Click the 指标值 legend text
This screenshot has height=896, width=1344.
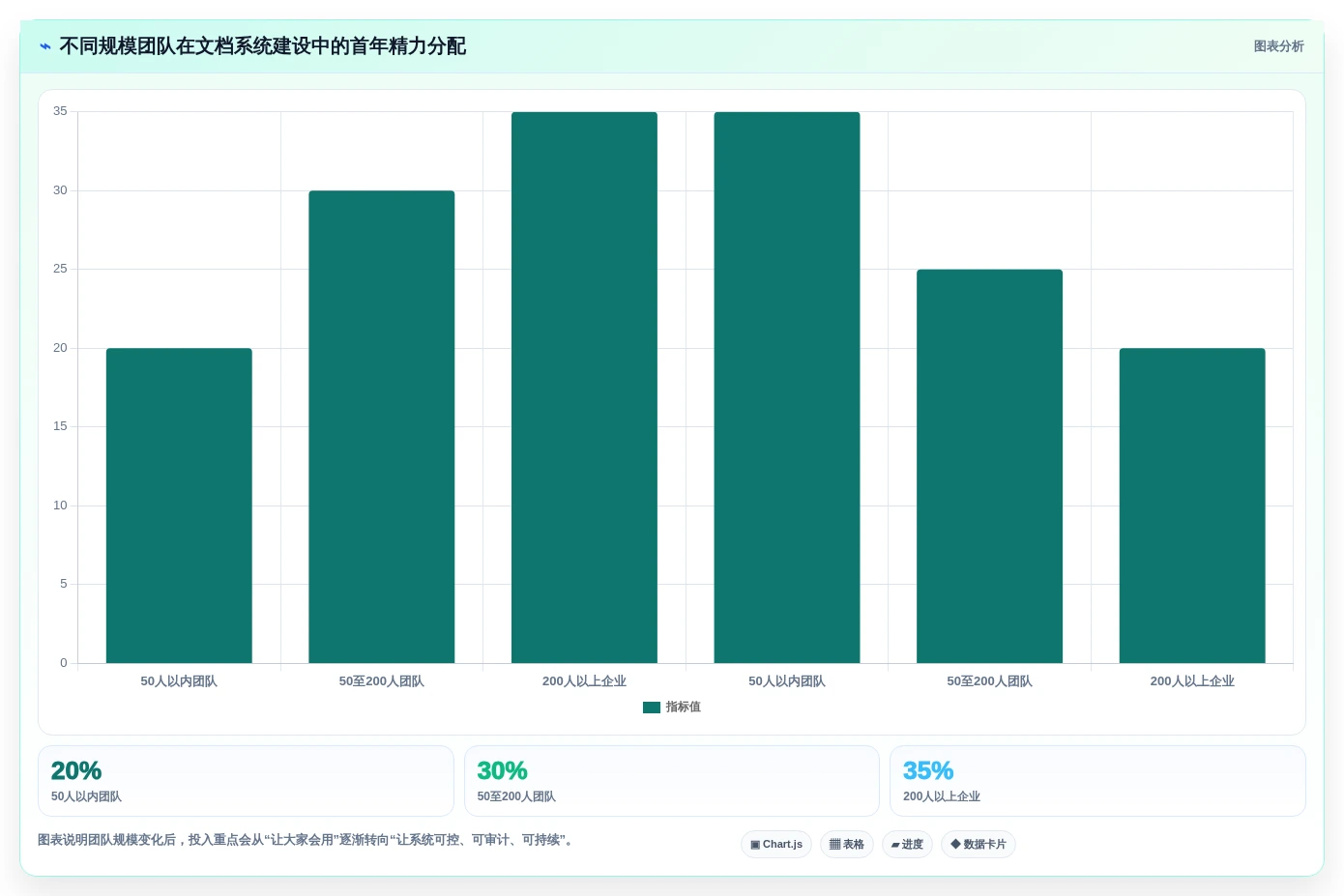pyautogui.click(x=684, y=708)
